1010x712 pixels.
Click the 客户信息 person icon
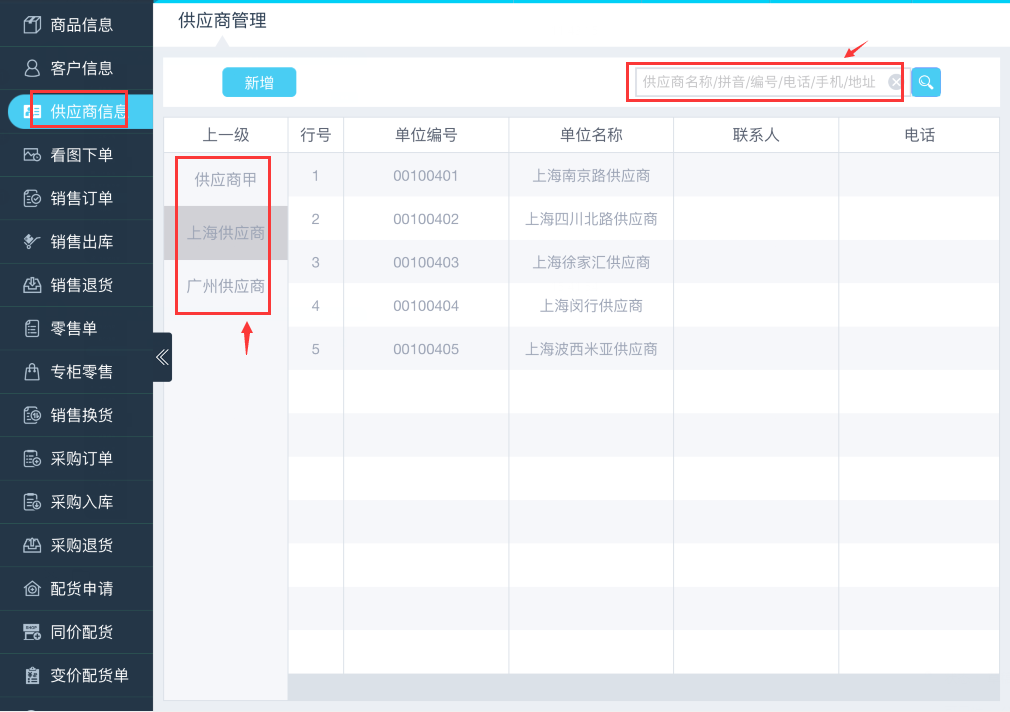32,68
